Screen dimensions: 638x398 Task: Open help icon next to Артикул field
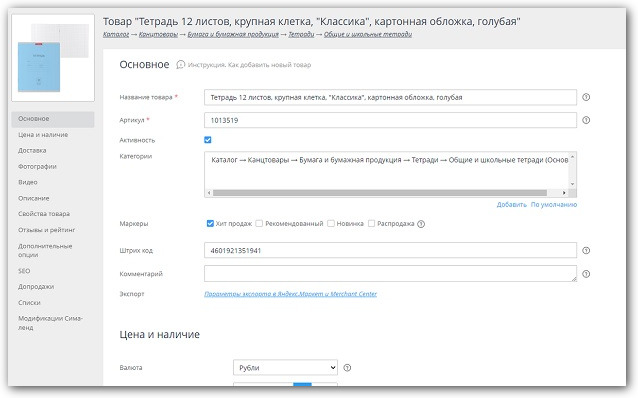coord(586,120)
